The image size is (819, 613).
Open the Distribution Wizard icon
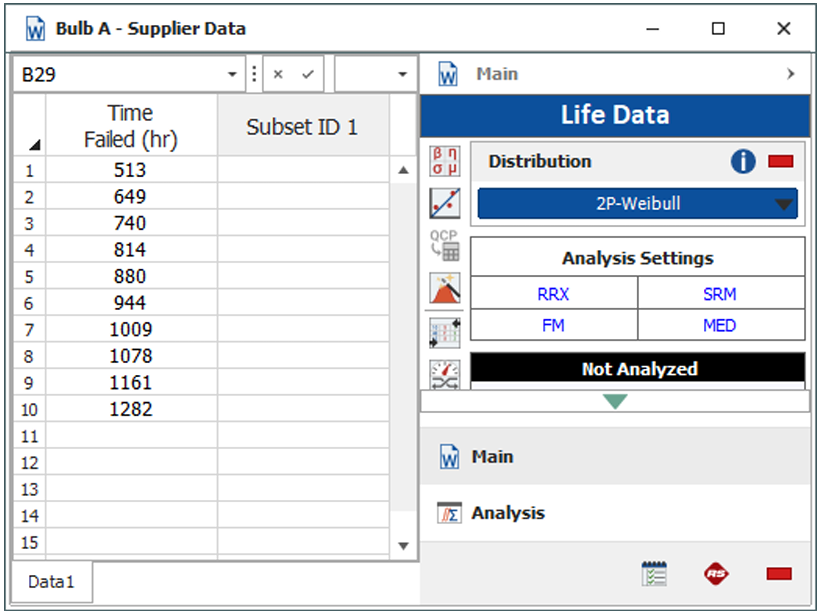coord(444,288)
